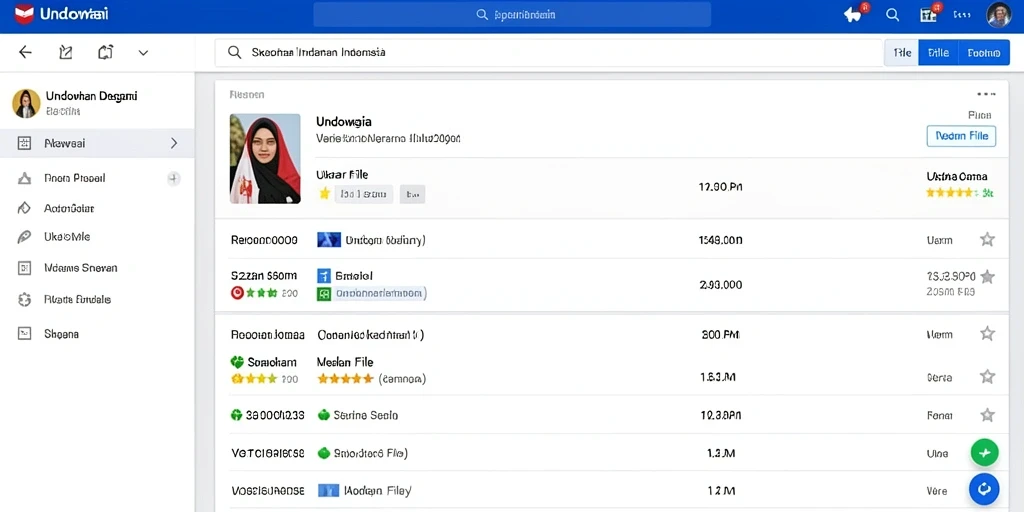Star the Reocon0000 row
The image size is (1024, 512).
[x=987, y=240]
